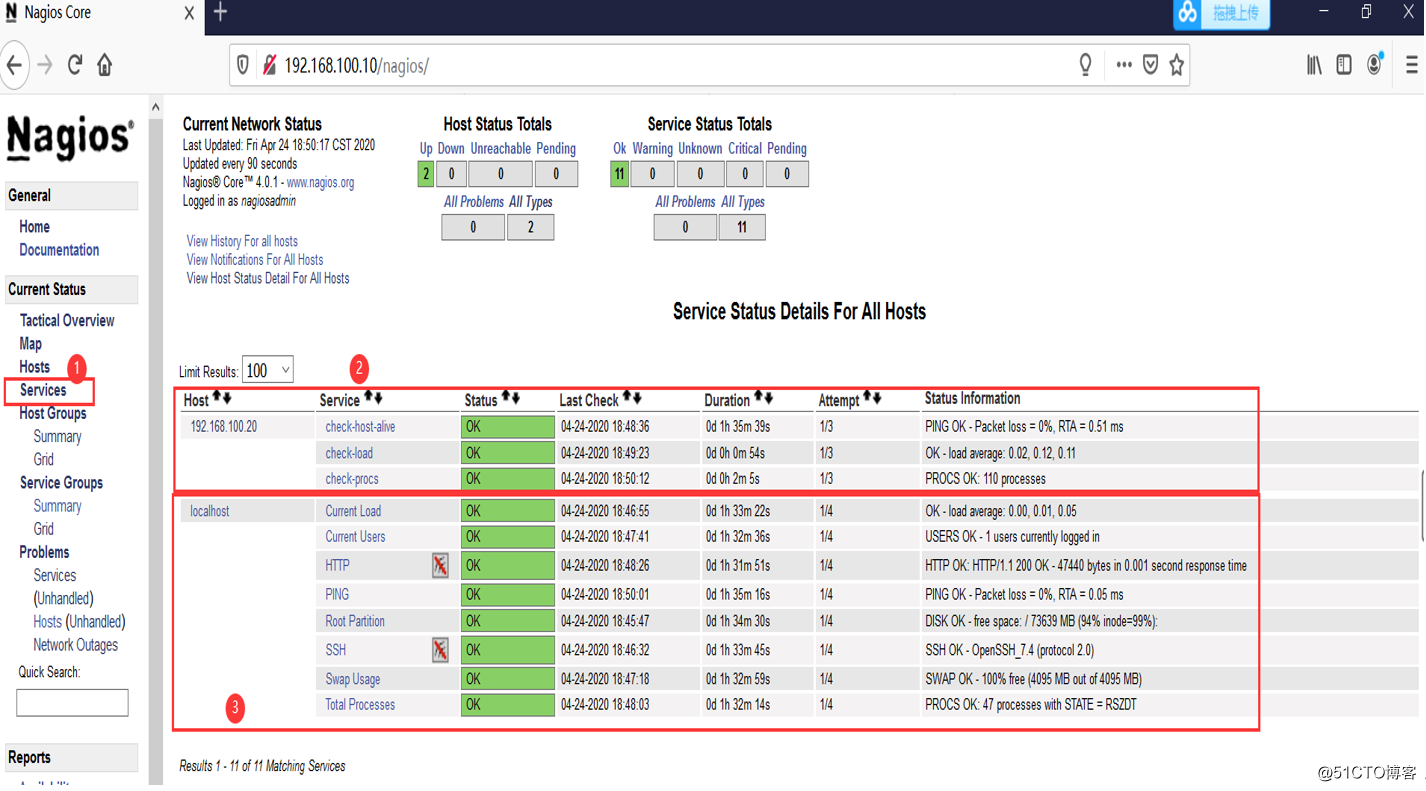The image size is (1426, 791).
Task: Click the Unreachable host status link
Action: coord(500,149)
